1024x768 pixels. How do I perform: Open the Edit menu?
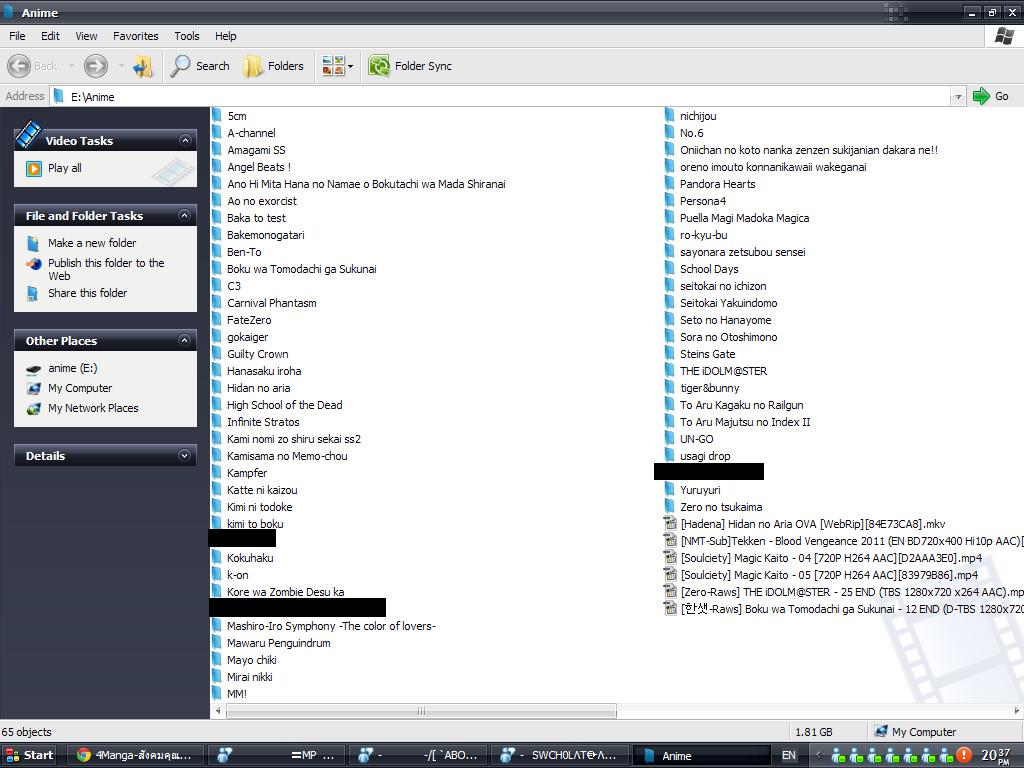click(x=50, y=36)
